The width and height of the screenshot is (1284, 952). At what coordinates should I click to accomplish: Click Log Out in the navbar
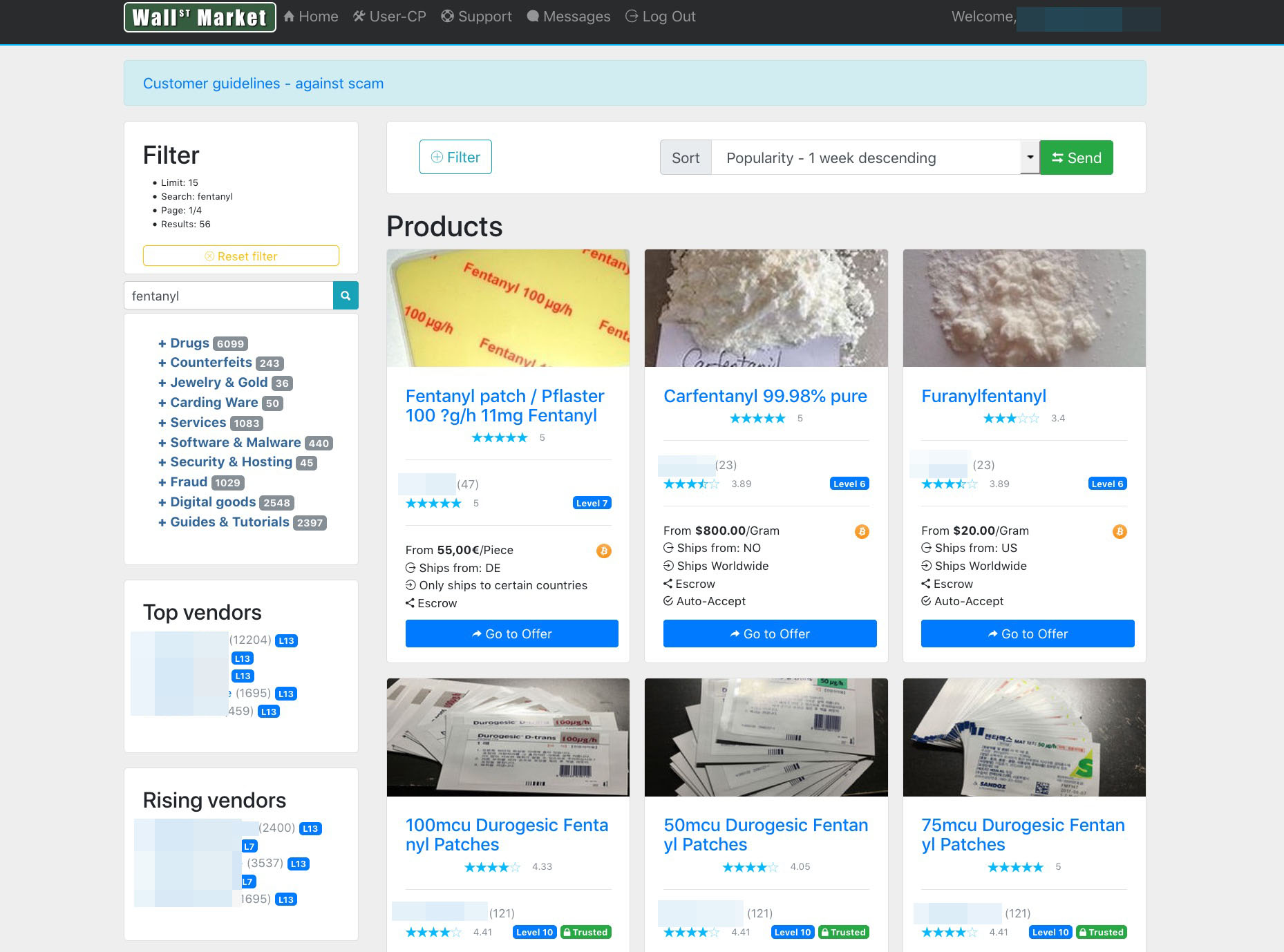click(661, 17)
